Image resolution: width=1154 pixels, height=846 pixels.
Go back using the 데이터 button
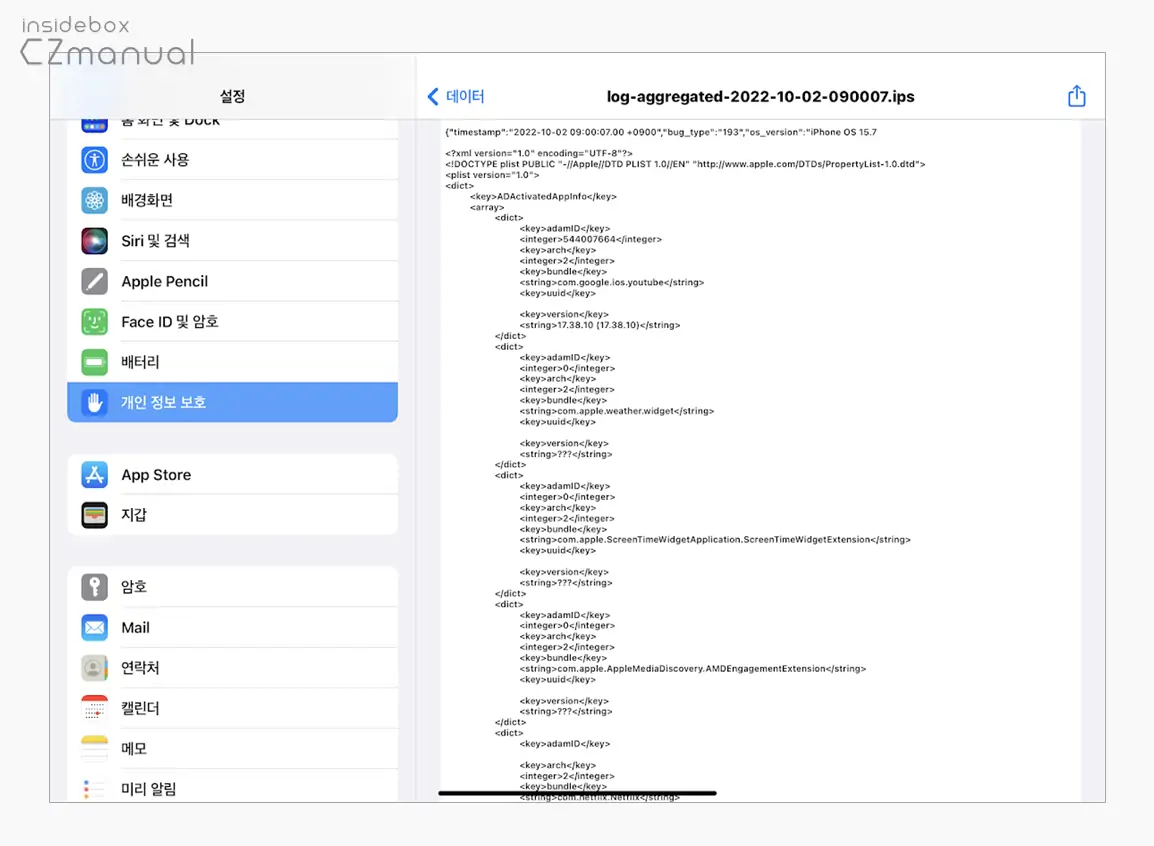(x=456, y=96)
